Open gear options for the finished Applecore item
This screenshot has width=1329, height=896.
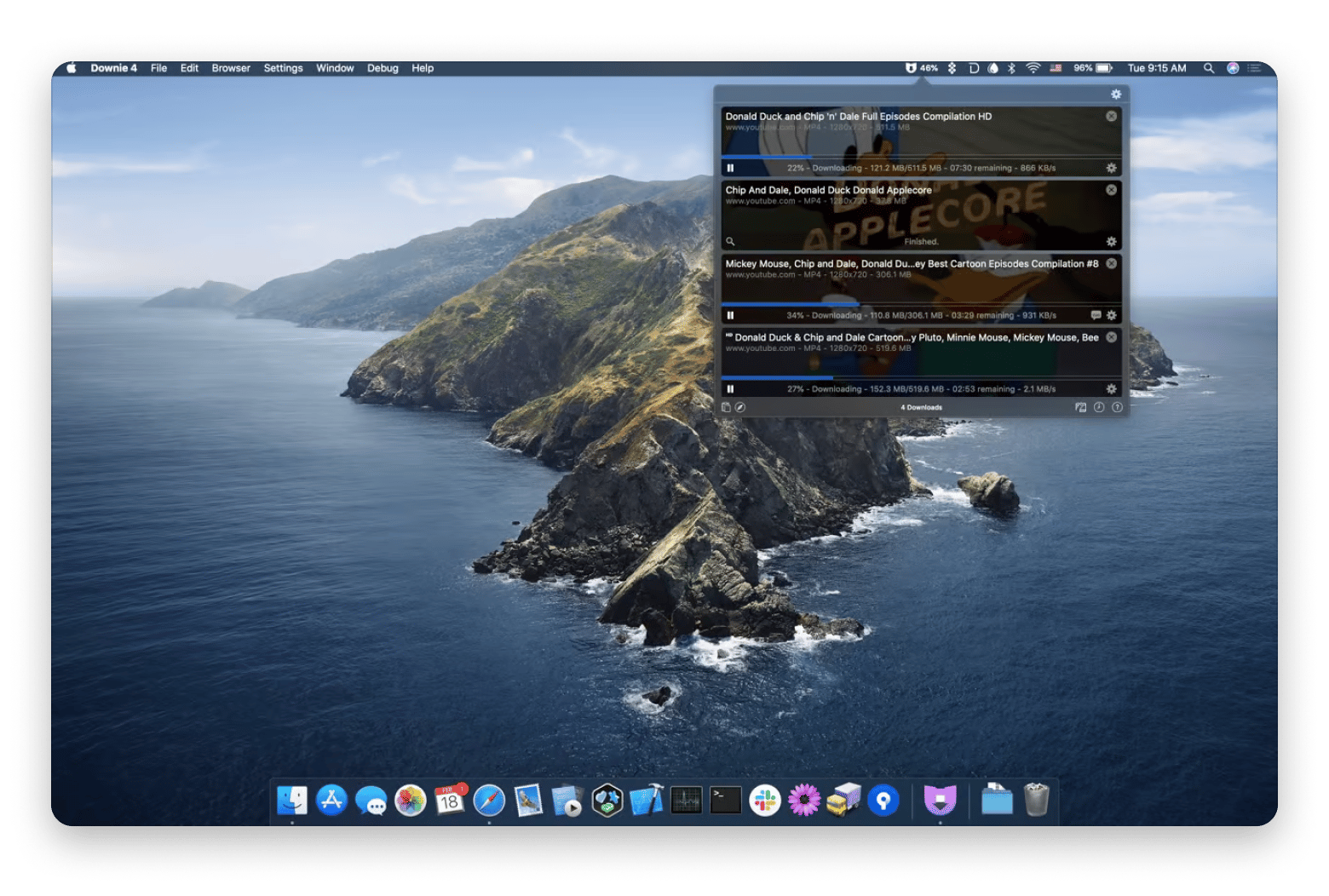coord(1111,242)
